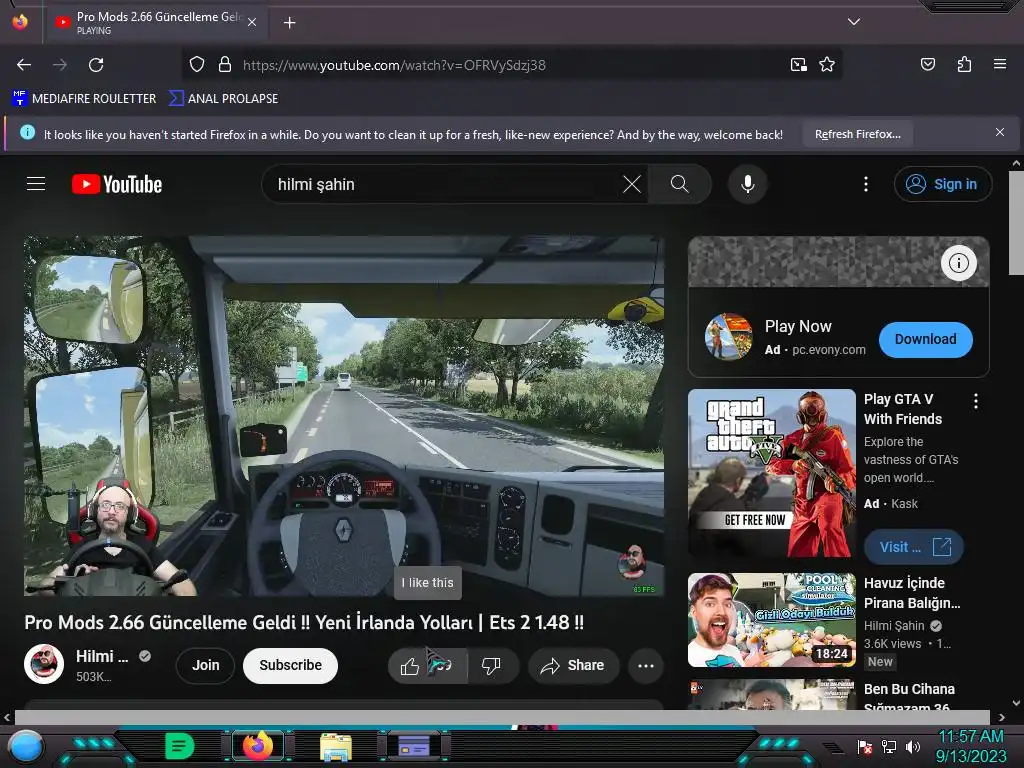Open the Firefox hamburger application menu
Screen dimensions: 1024x768
(999, 64)
